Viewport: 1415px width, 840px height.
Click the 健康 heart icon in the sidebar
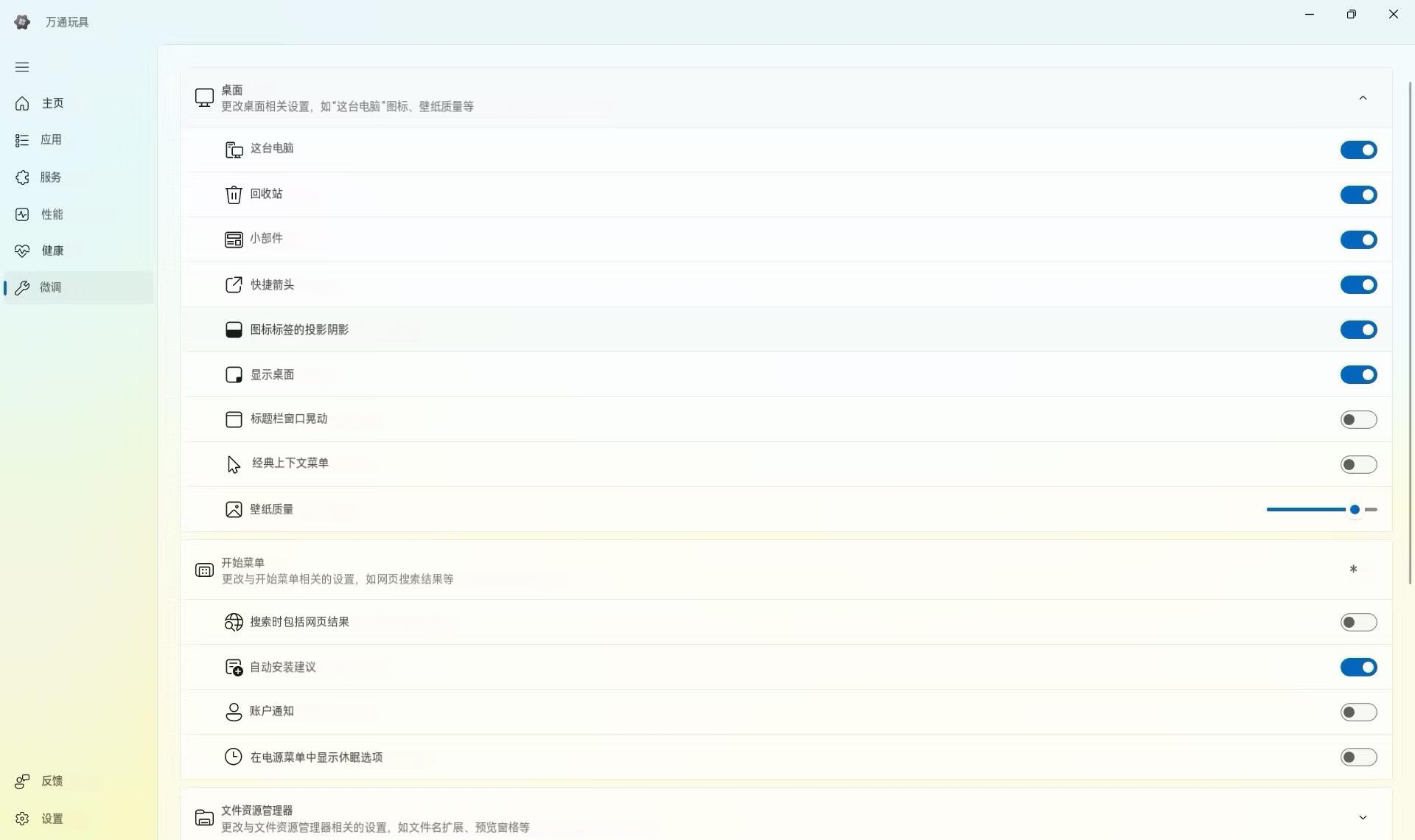(x=22, y=251)
